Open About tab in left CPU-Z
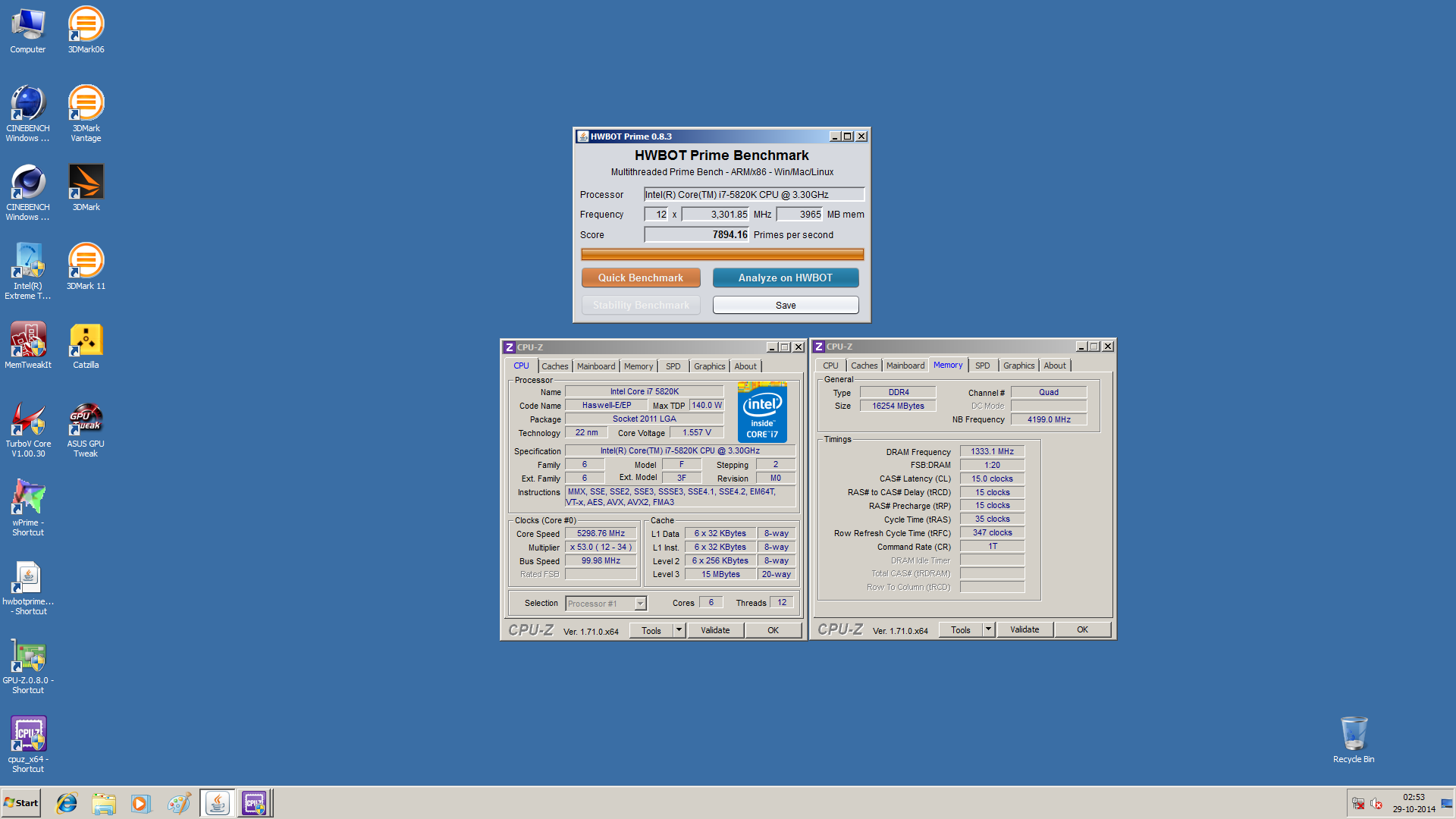The image size is (1456, 819). (745, 366)
